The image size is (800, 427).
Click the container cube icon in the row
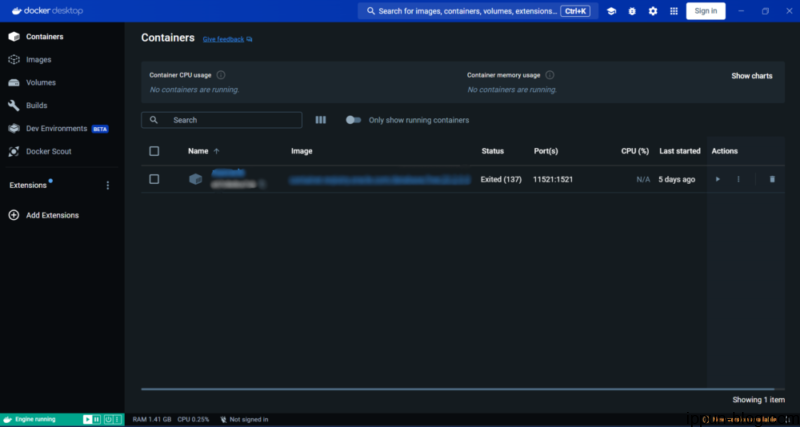tap(195, 179)
